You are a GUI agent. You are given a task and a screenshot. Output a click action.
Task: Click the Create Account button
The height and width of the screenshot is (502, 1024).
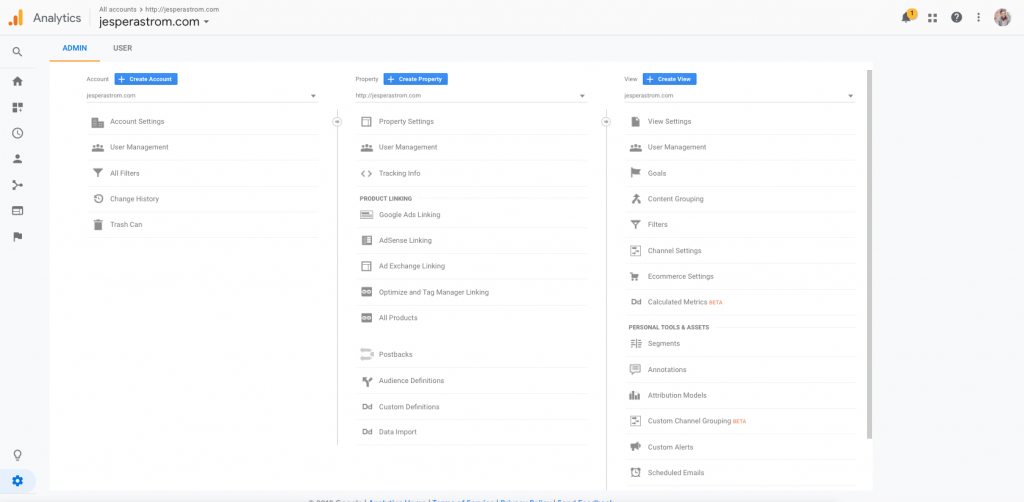coord(146,79)
